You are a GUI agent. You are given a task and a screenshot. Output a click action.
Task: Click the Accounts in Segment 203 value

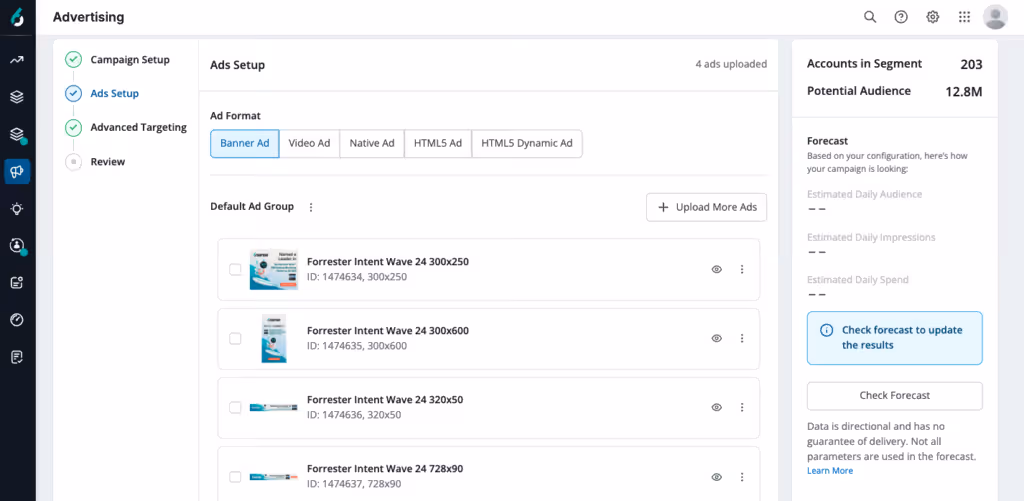point(971,65)
